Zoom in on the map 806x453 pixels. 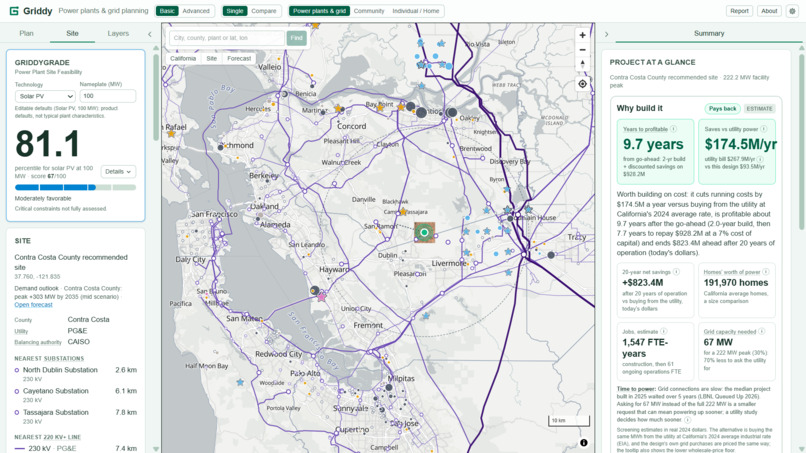click(x=582, y=35)
